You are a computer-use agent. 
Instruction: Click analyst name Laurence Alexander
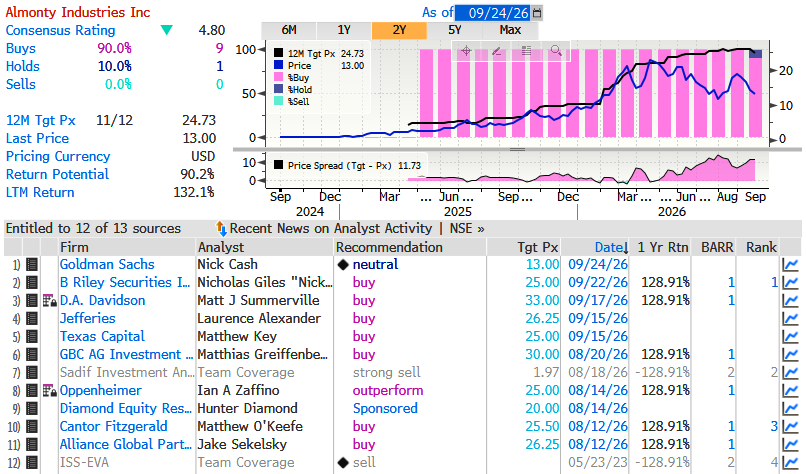[259, 318]
